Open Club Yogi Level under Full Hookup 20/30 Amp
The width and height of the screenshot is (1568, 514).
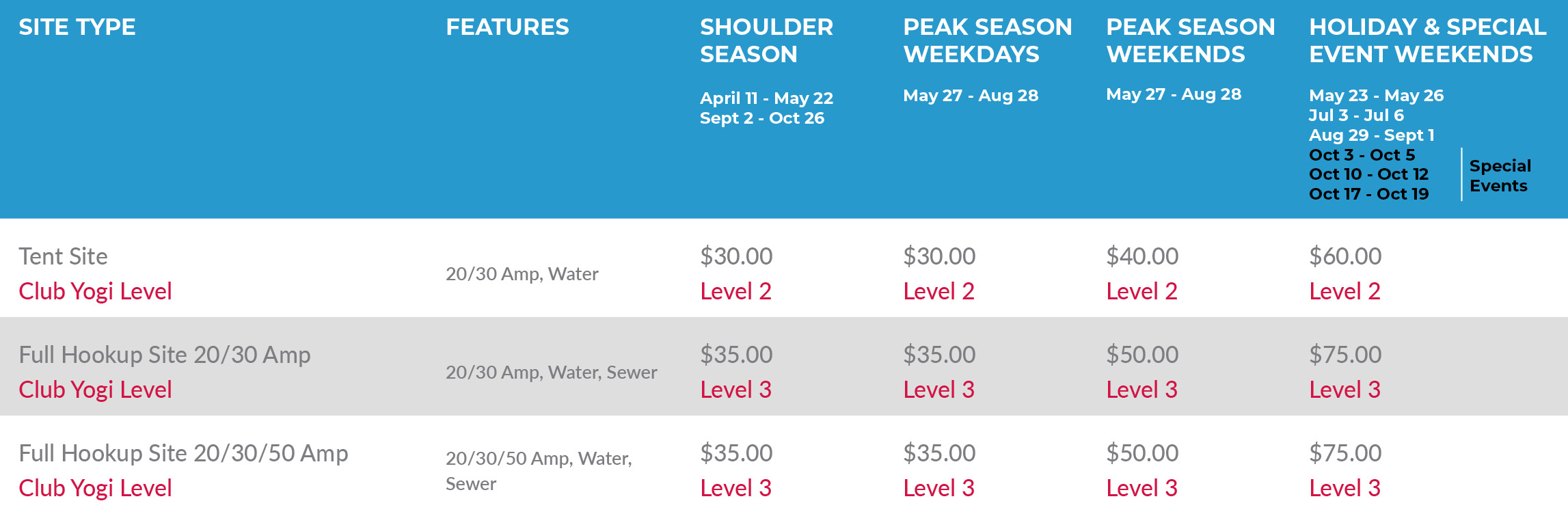tap(95, 390)
